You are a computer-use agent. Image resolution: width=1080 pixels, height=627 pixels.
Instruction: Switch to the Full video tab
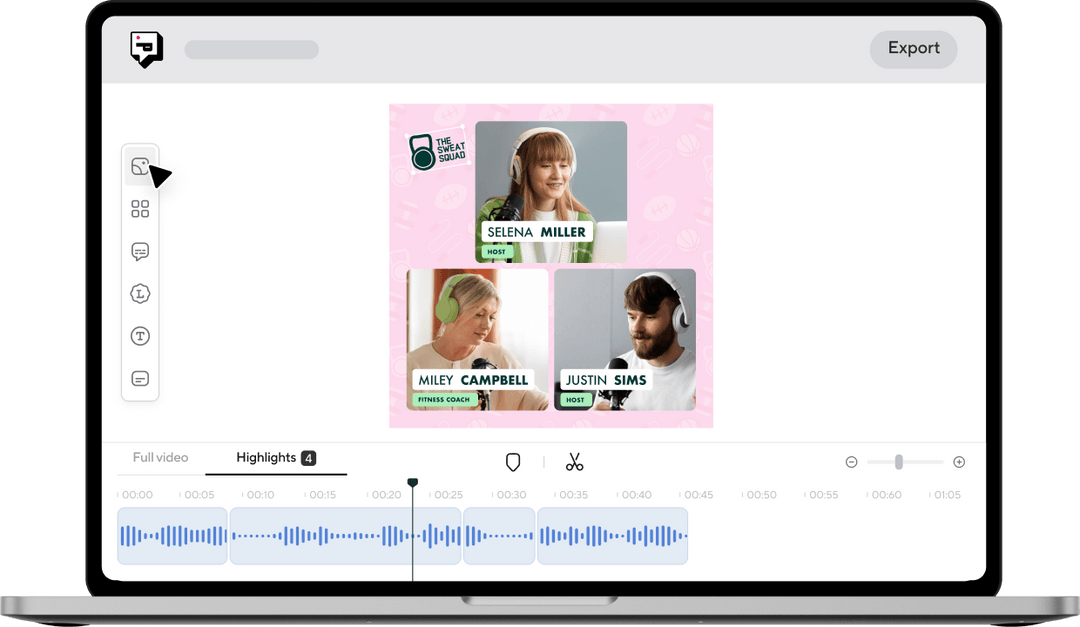coord(159,457)
